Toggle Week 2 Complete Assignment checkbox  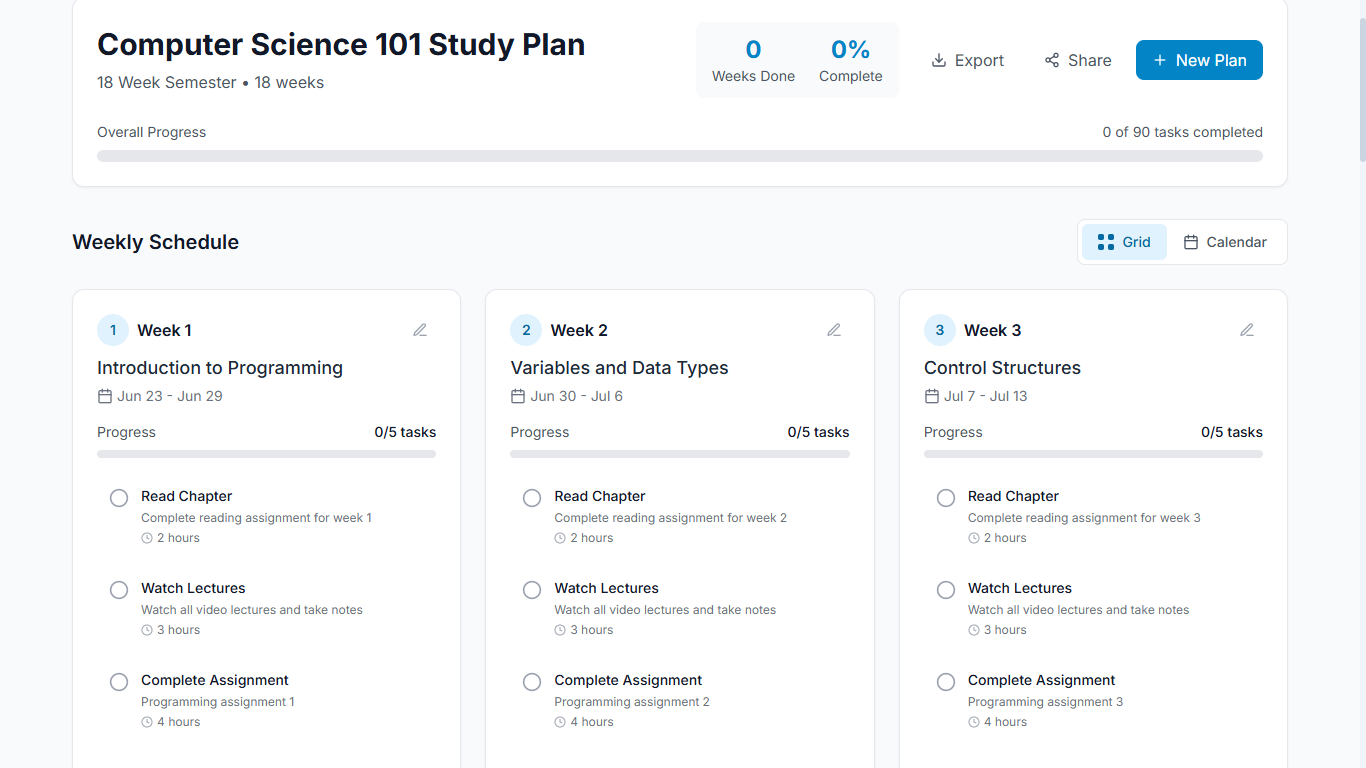tap(532, 682)
